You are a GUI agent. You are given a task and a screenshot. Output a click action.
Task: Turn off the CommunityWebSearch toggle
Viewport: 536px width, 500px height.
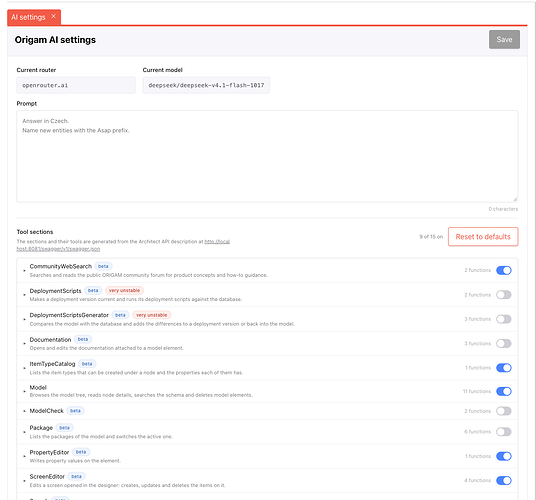coord(504,270)
